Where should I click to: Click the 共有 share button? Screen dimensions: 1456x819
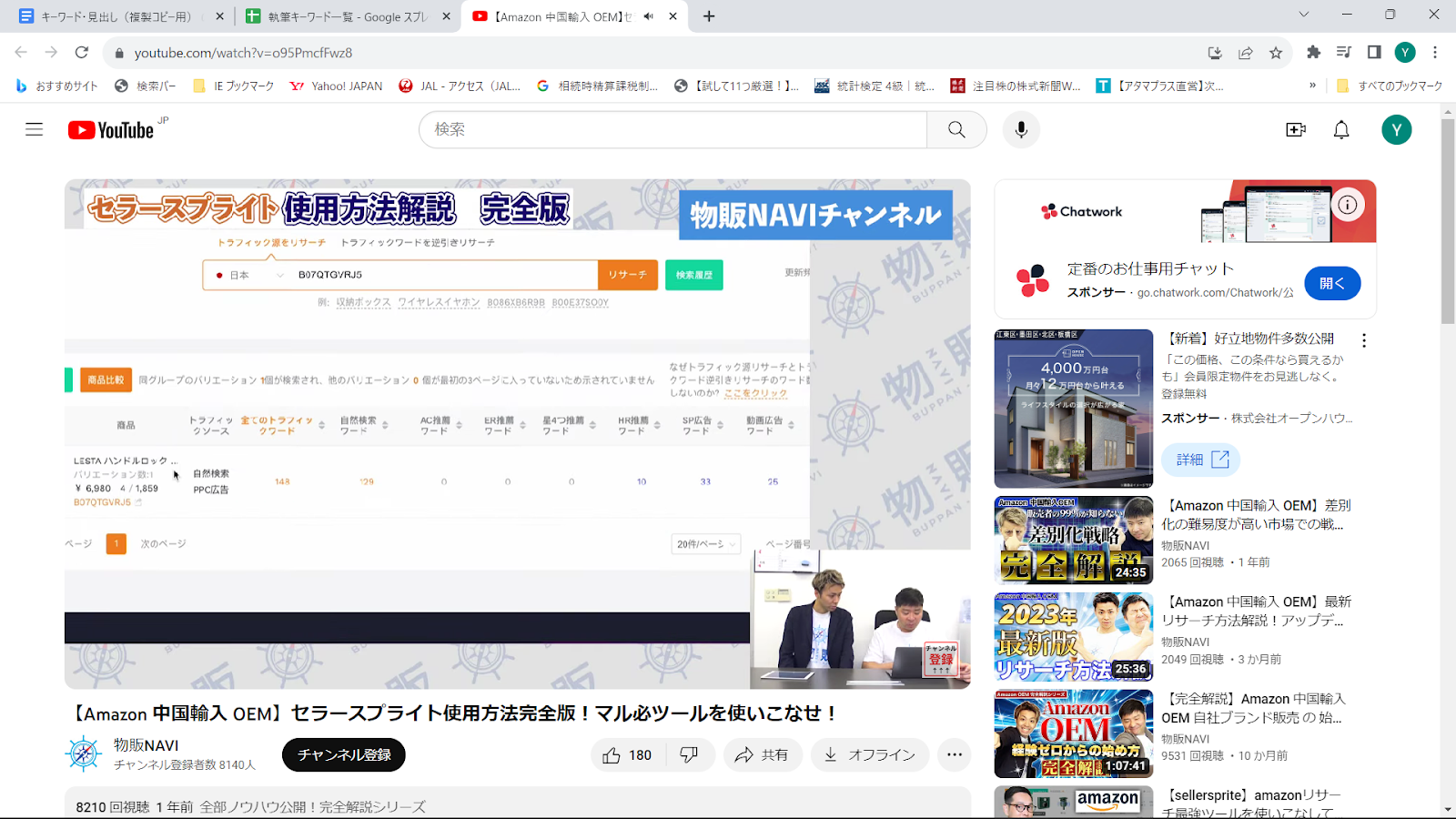click(x=763, y=754)
